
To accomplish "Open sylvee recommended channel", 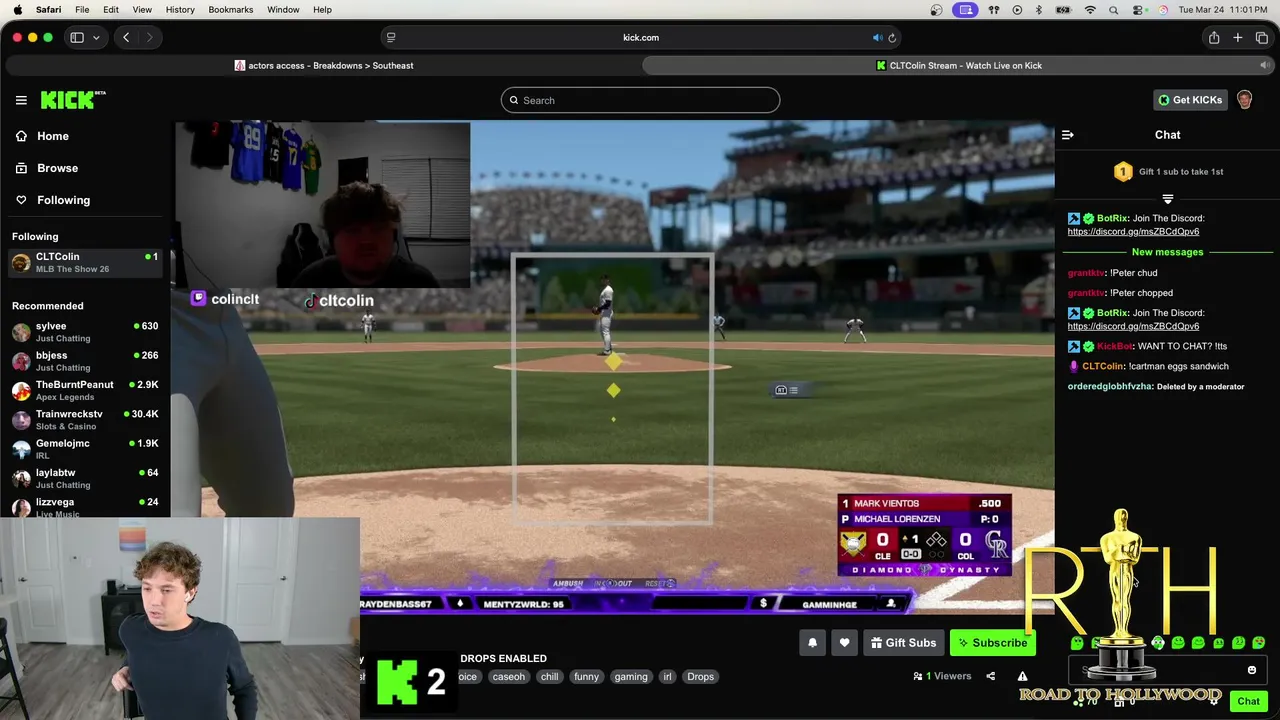I will pos(85,332).
